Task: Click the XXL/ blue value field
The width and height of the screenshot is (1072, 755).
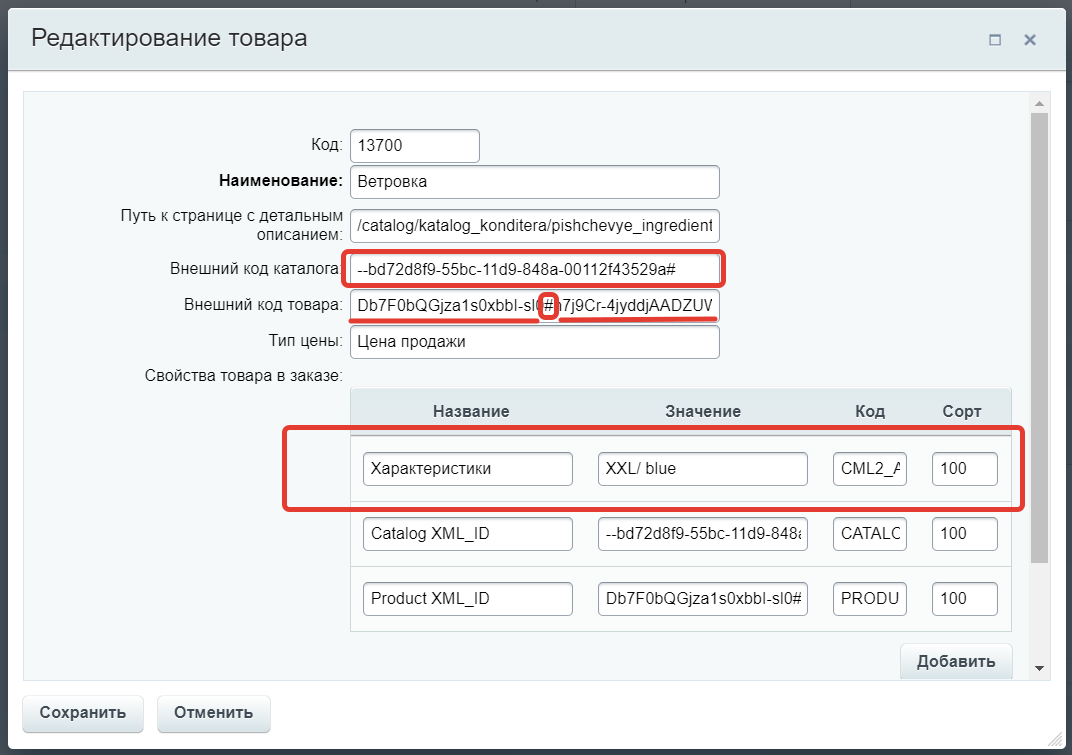Action: pyautogui.click(x=702, y=468)
